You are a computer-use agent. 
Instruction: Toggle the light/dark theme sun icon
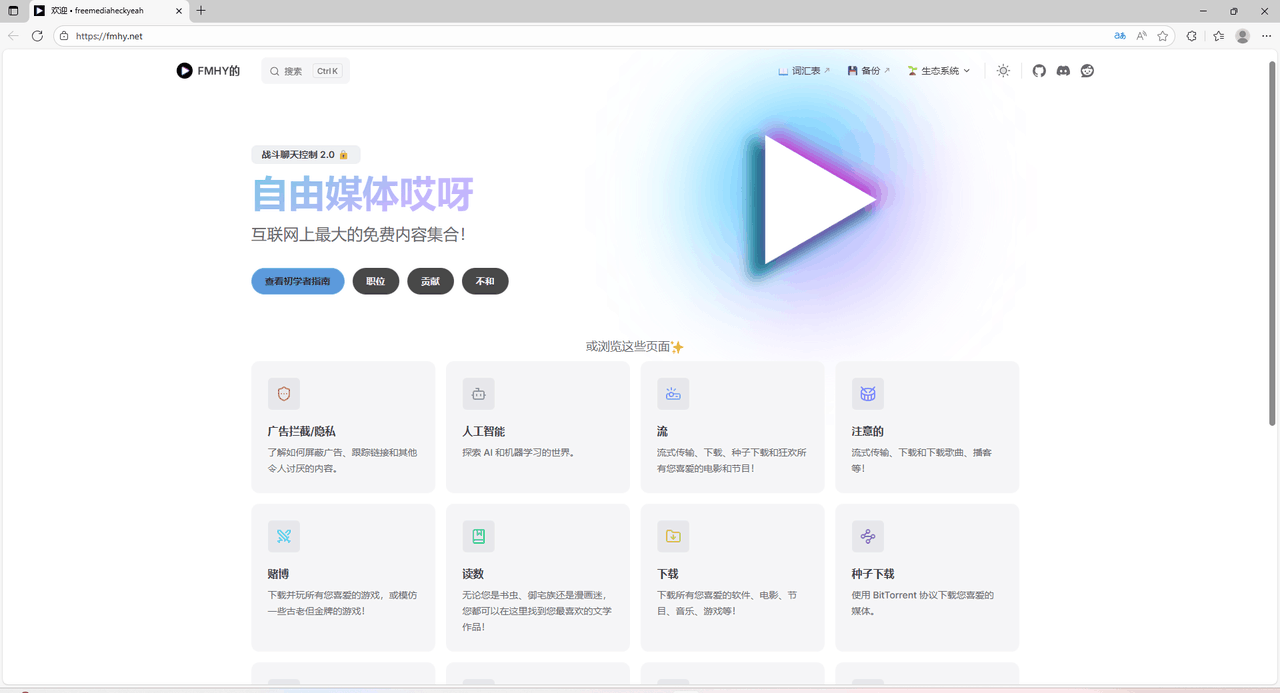click(1003, 71)
